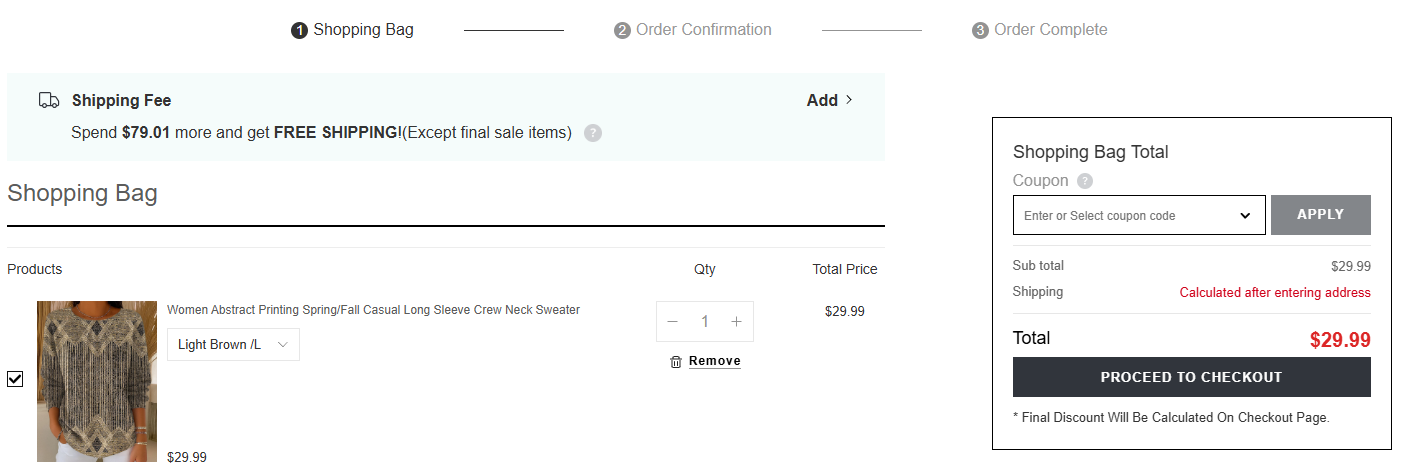Click the shipping truck icon
Image resolution: width=1403 pixels, height=471 pixels.
pos(49,100)
